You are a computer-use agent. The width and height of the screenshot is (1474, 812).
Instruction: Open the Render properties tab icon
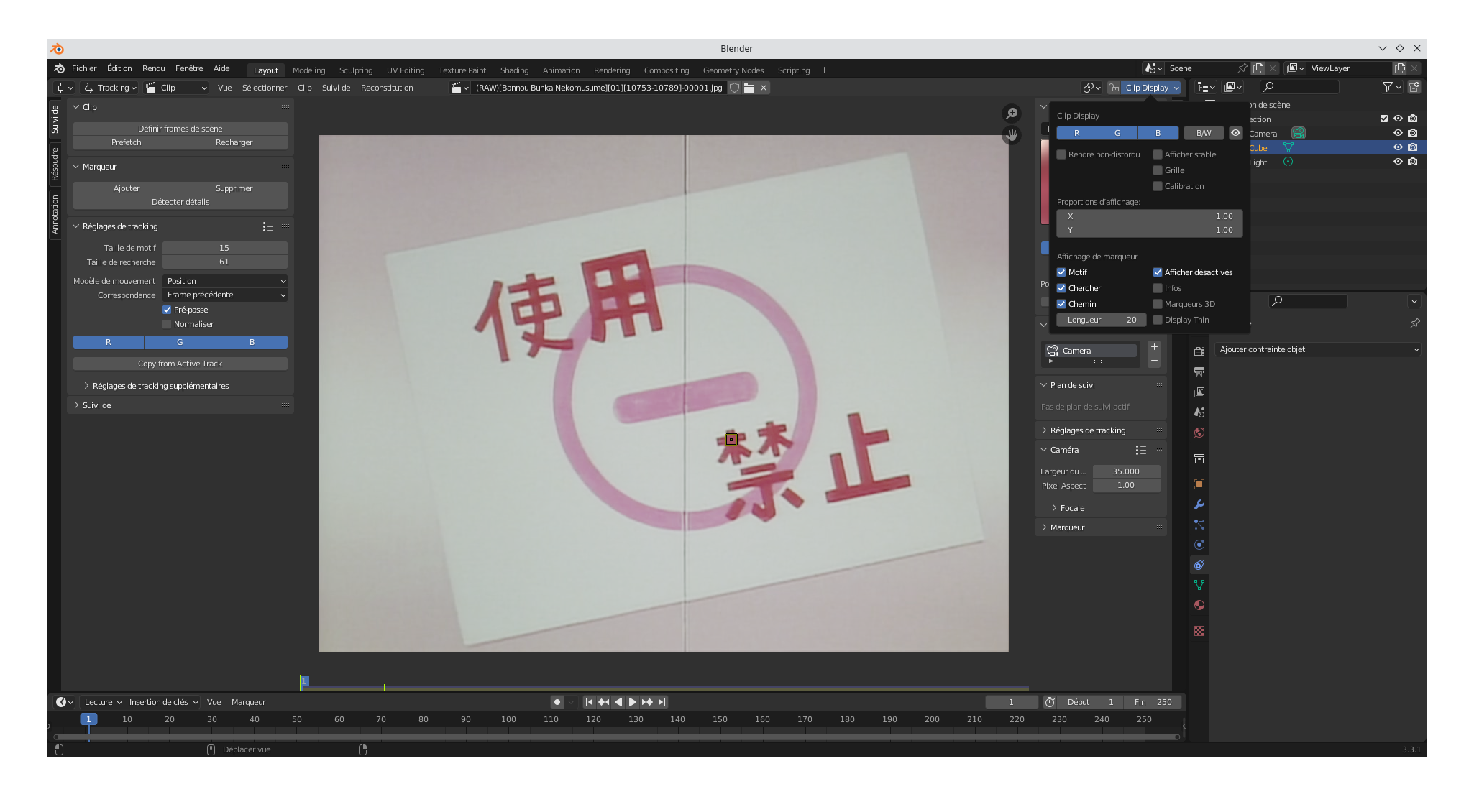(1199, 351)
